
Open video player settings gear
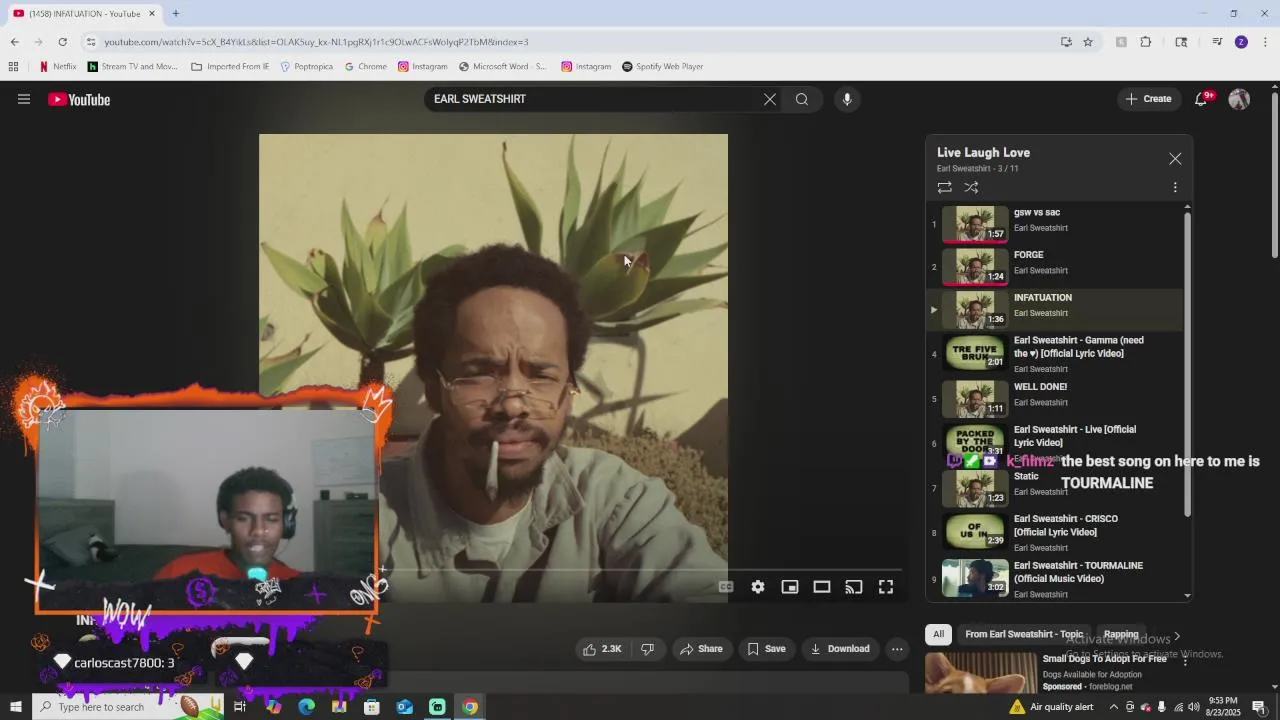(758, 587)
